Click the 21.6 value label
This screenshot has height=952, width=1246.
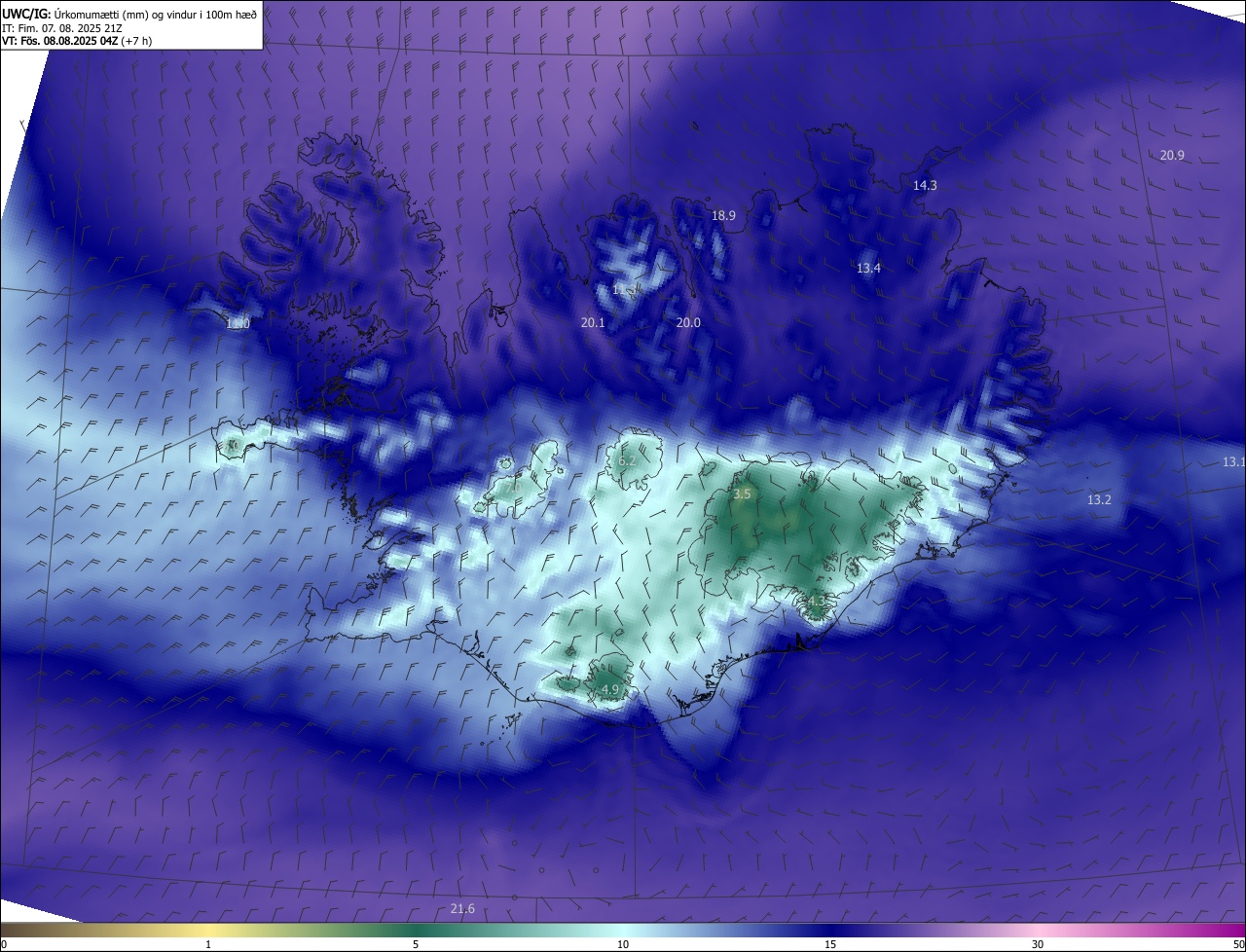[x=462, y=909]
